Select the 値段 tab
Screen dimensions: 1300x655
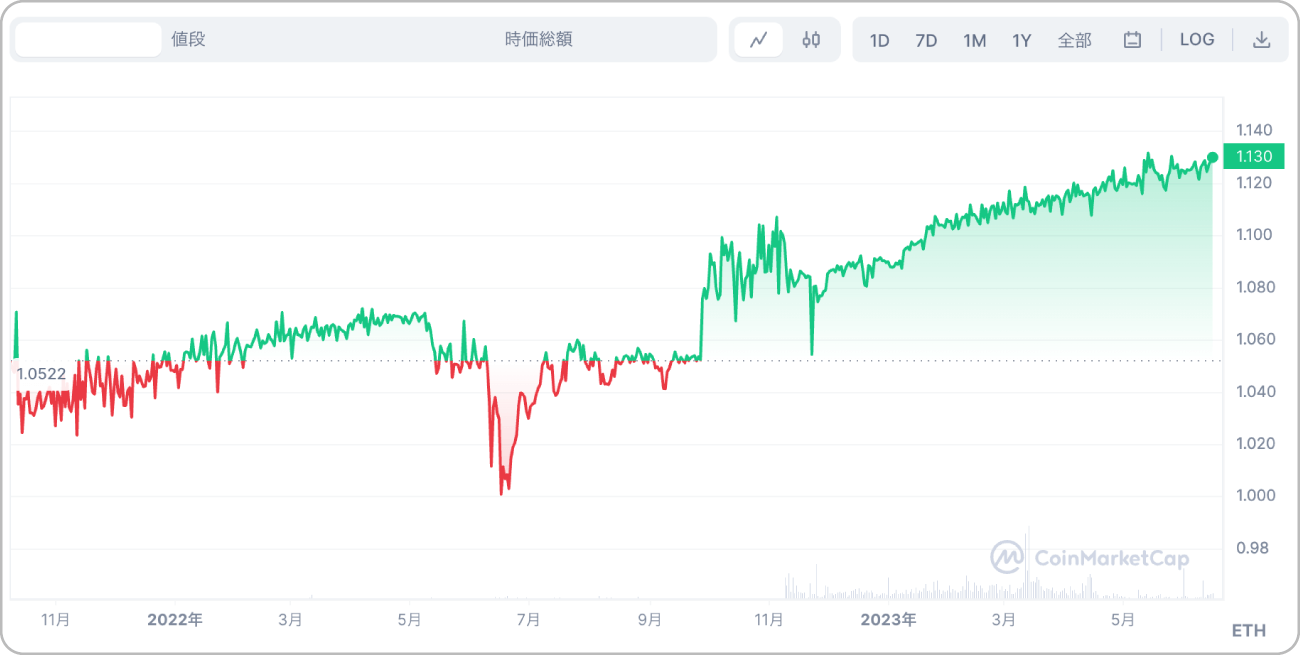point(188,40)
